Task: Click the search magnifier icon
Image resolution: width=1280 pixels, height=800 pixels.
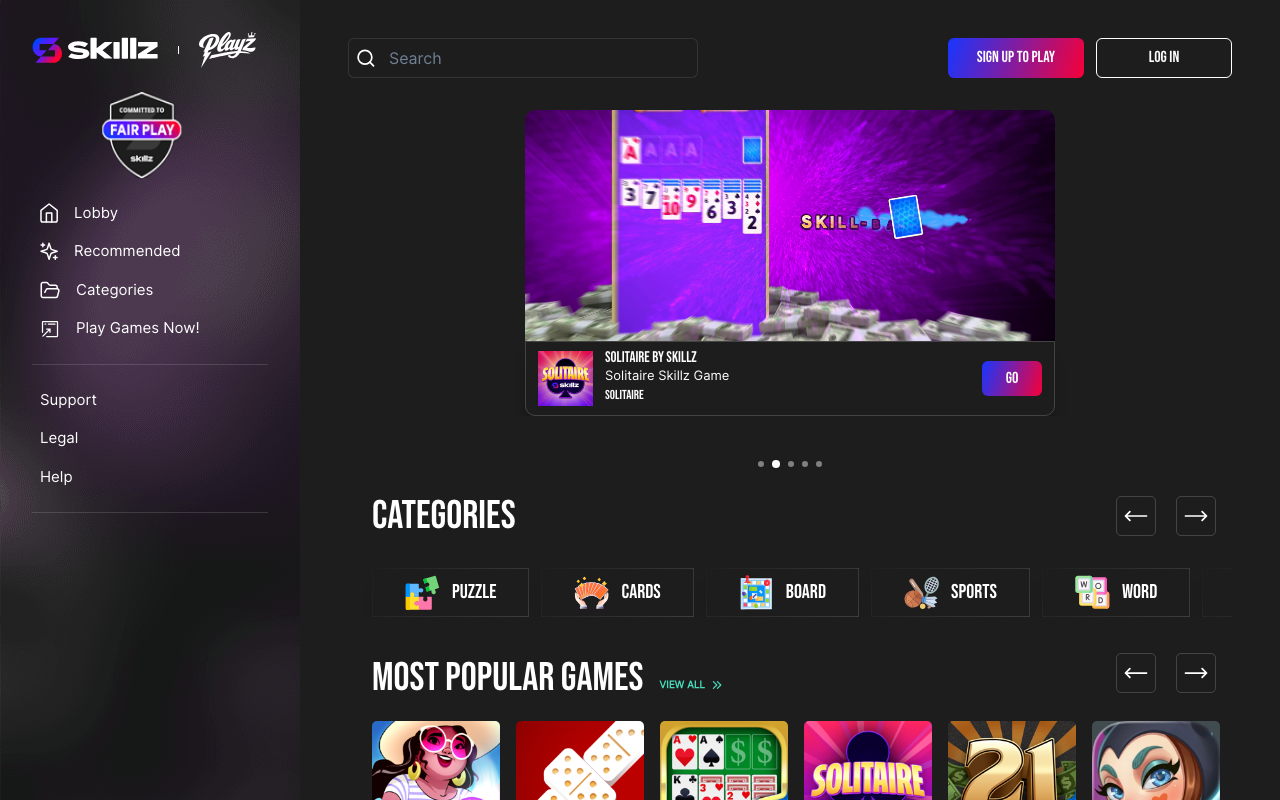Action: [x=366, y=58]
